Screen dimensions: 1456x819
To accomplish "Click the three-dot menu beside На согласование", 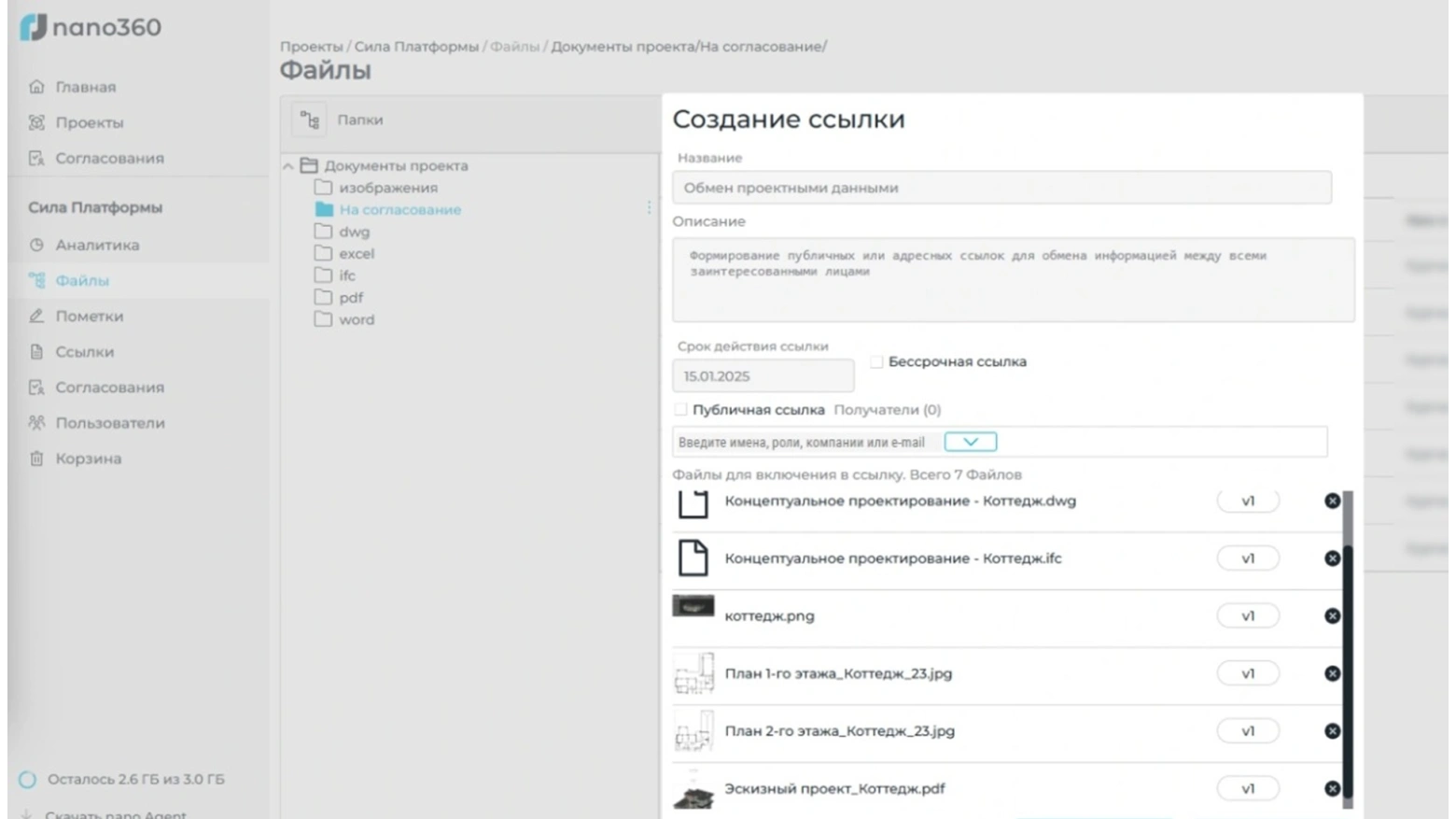I will pyautogui.click(x=649, y=207).
